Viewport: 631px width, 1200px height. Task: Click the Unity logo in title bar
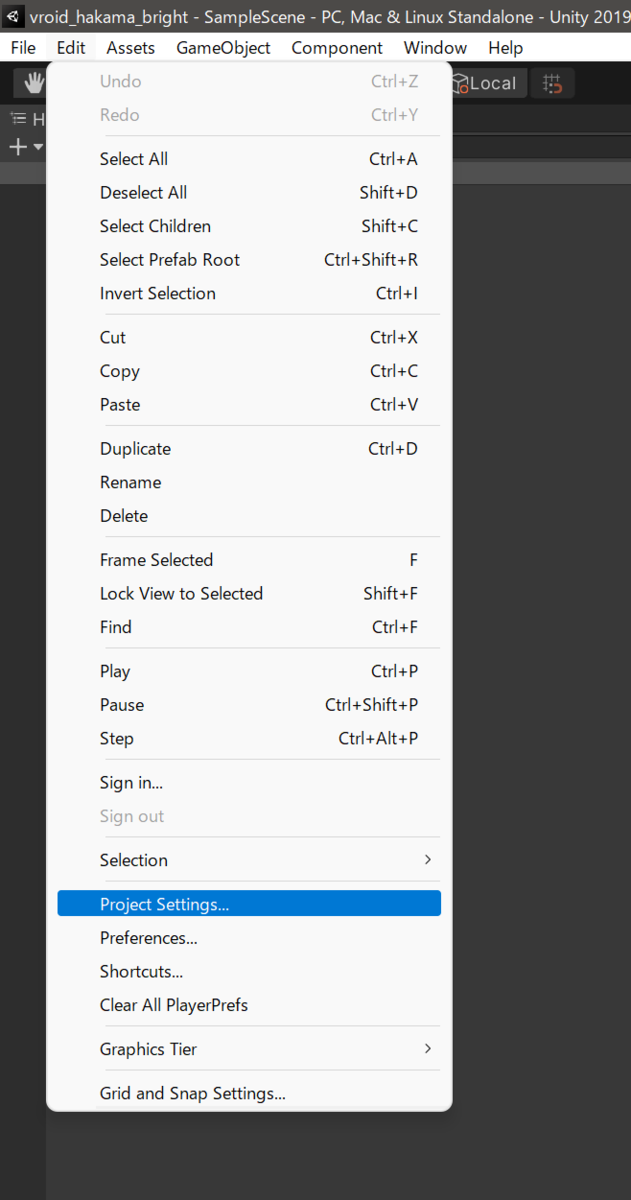pos(14,17)
